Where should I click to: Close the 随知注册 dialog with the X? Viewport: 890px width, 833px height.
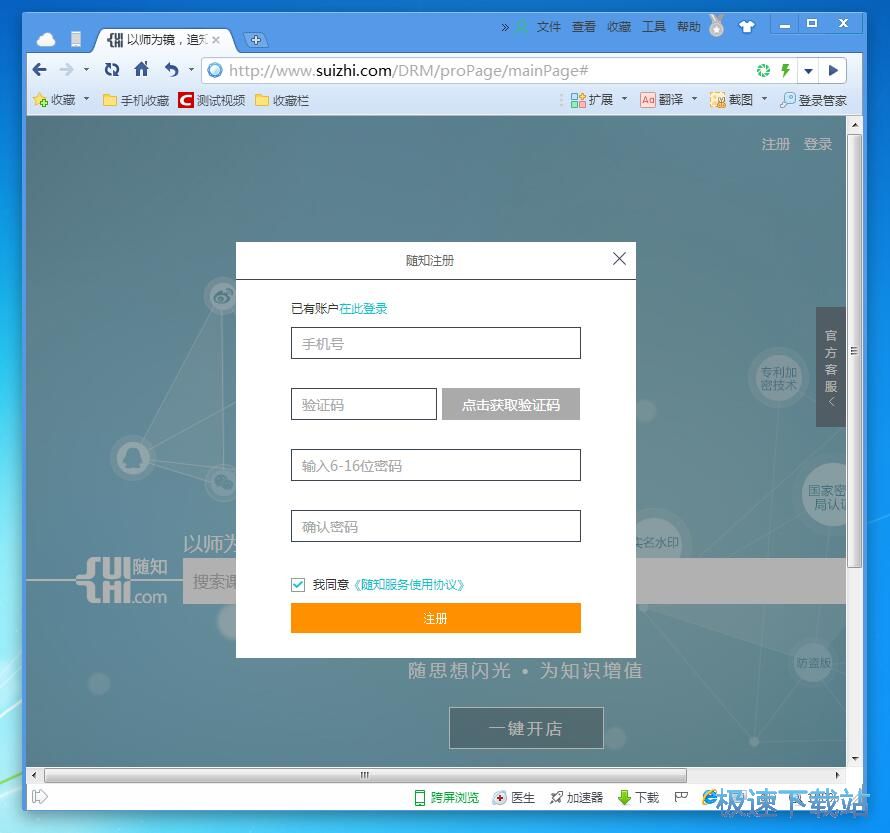click(x=619, y=259)
